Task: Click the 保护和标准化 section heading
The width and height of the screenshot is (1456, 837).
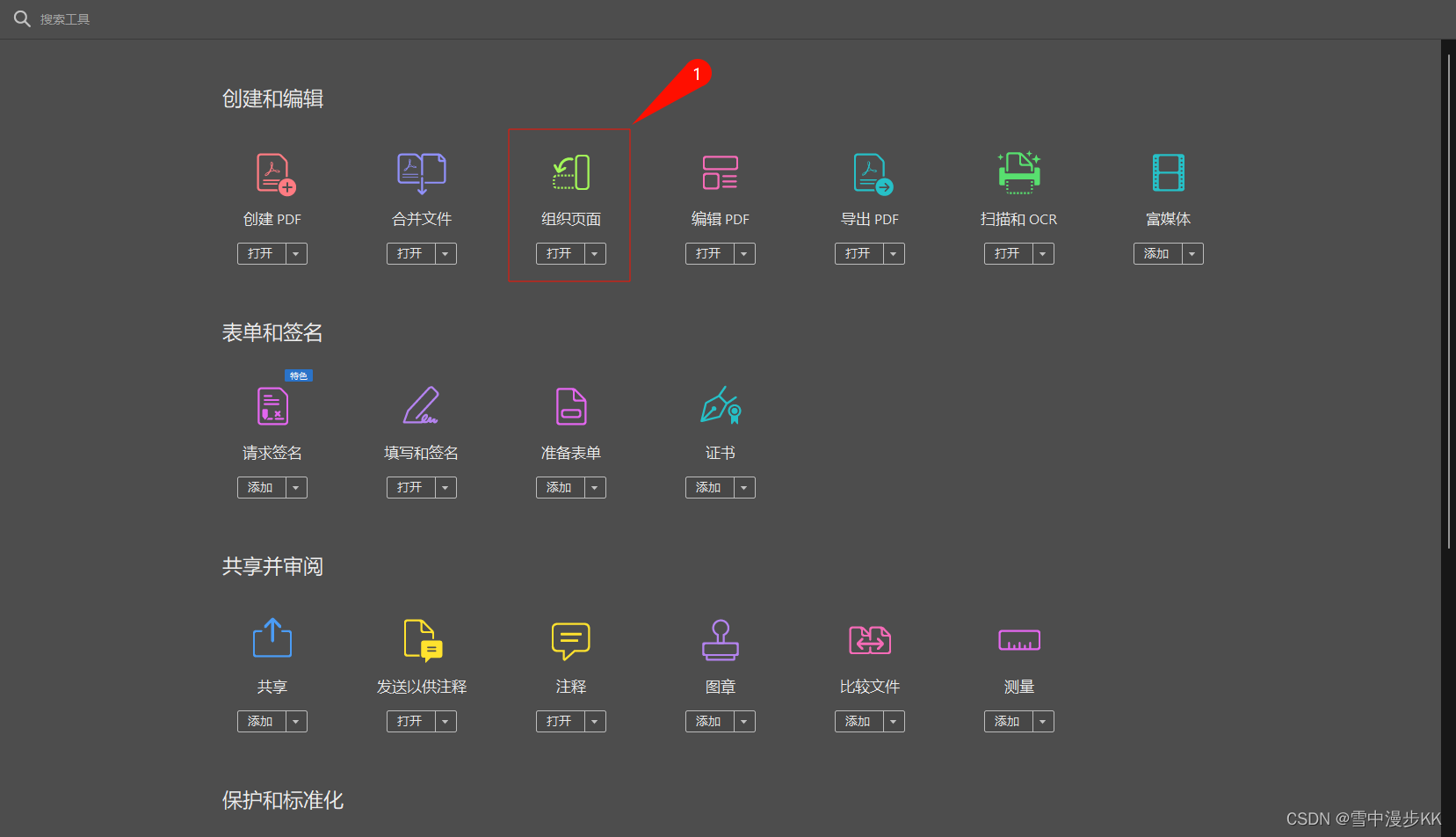Action: pyautogui.click(x=283, y=800)
